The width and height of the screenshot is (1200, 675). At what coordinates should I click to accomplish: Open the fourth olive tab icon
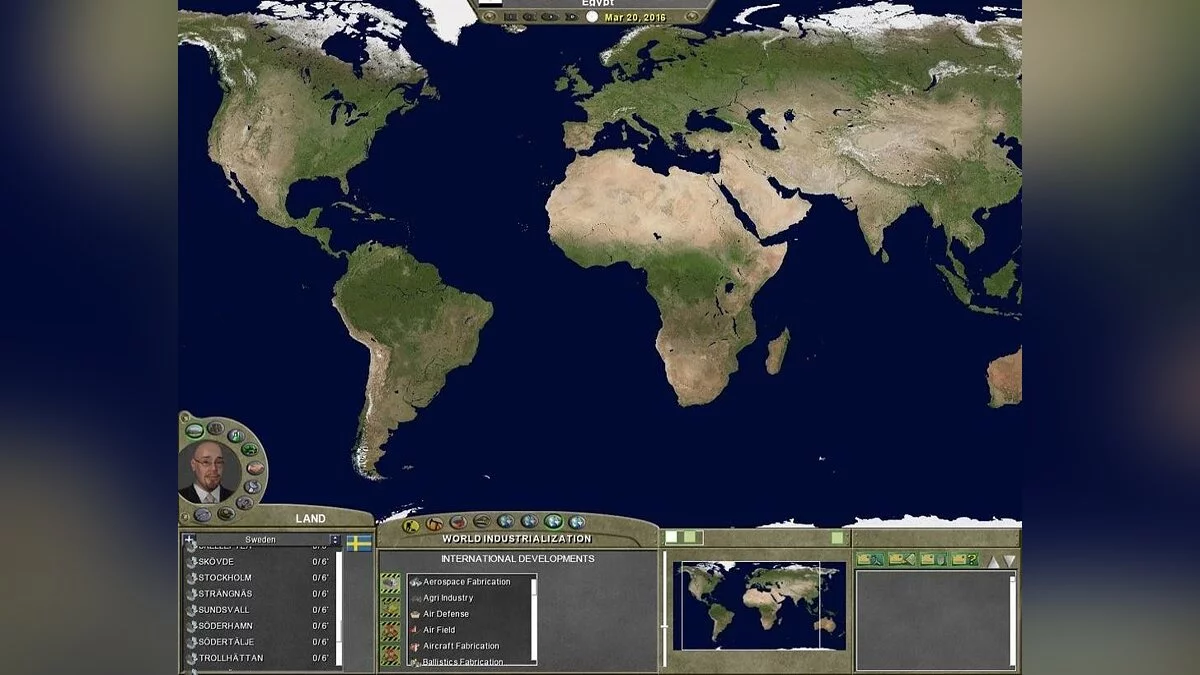(482, 522)
